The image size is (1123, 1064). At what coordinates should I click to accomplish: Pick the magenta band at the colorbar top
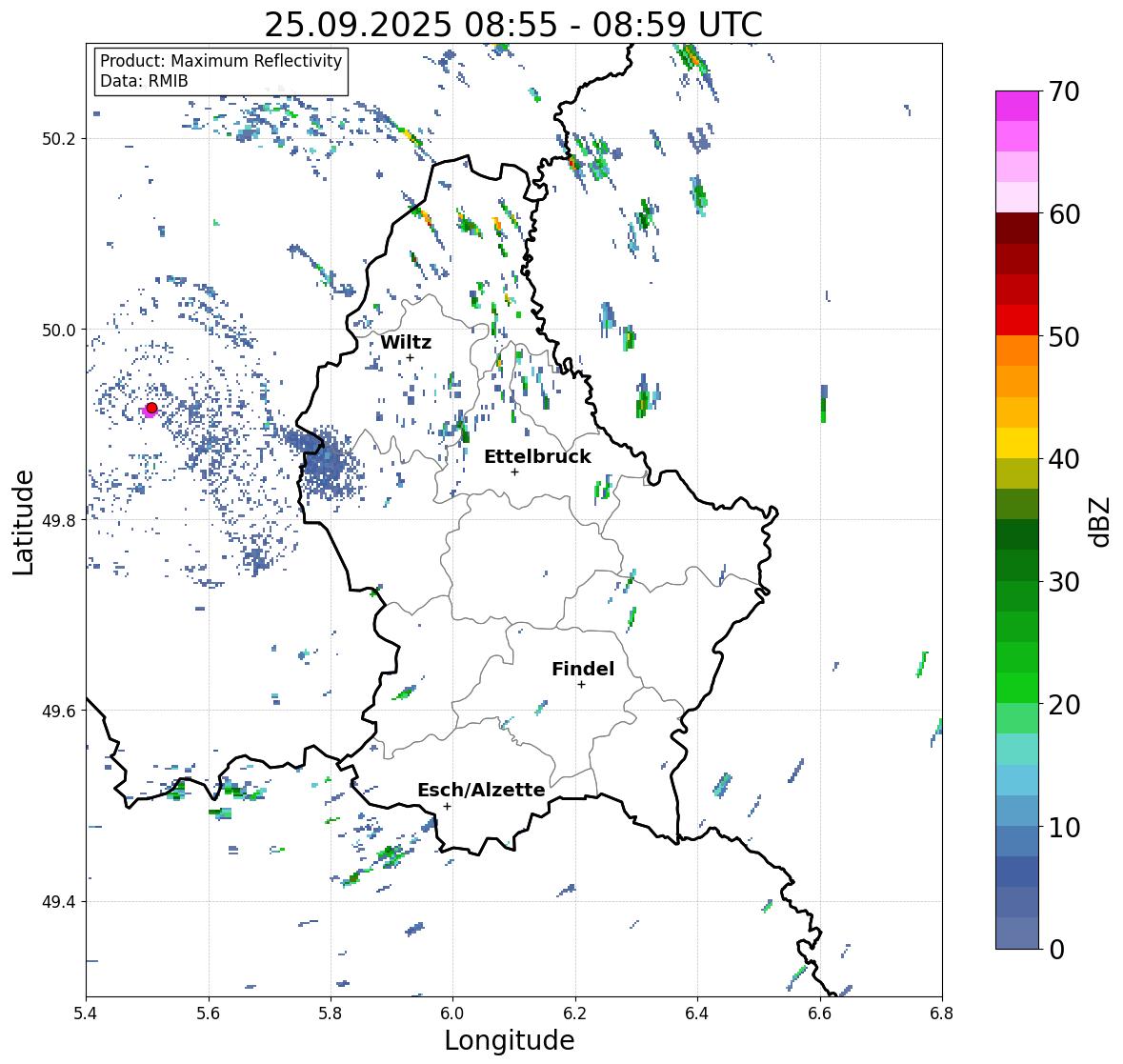click(1017, 106)
